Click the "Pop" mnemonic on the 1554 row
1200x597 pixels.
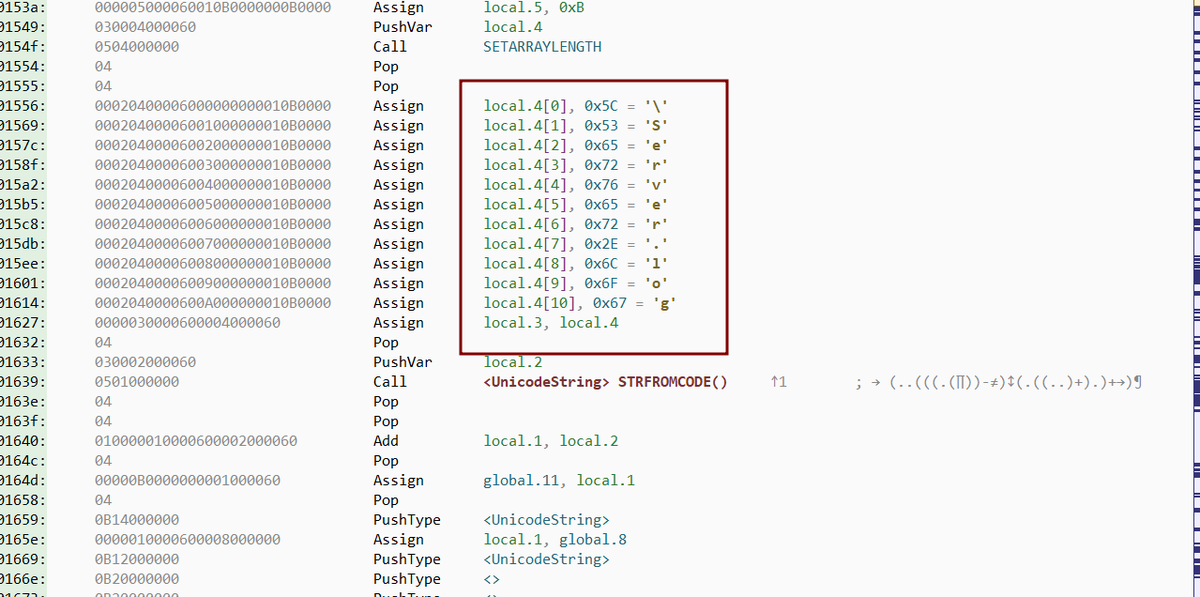[x=386, y=66]
